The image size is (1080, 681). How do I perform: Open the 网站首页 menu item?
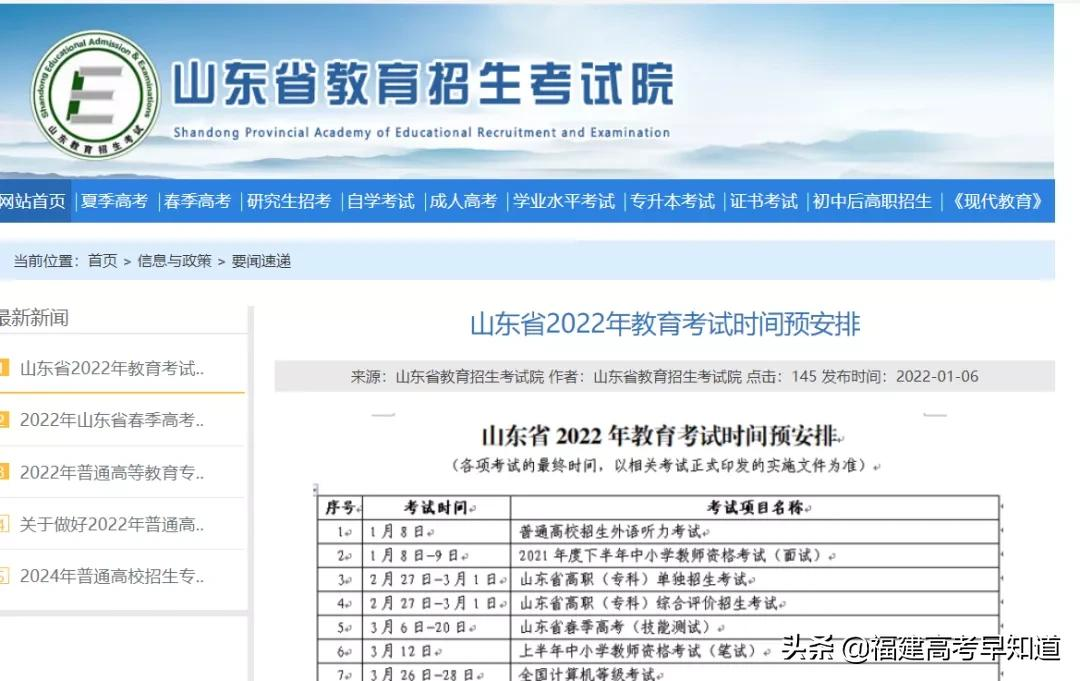coord(33,201)
